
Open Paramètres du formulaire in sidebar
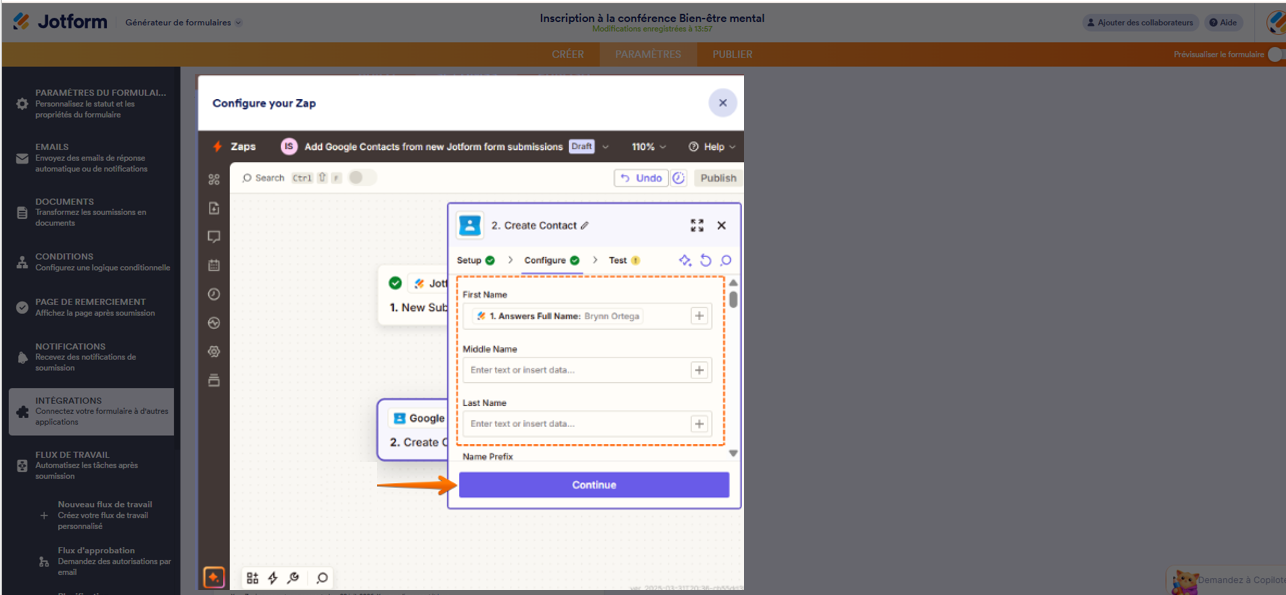(x=91, y=103)
